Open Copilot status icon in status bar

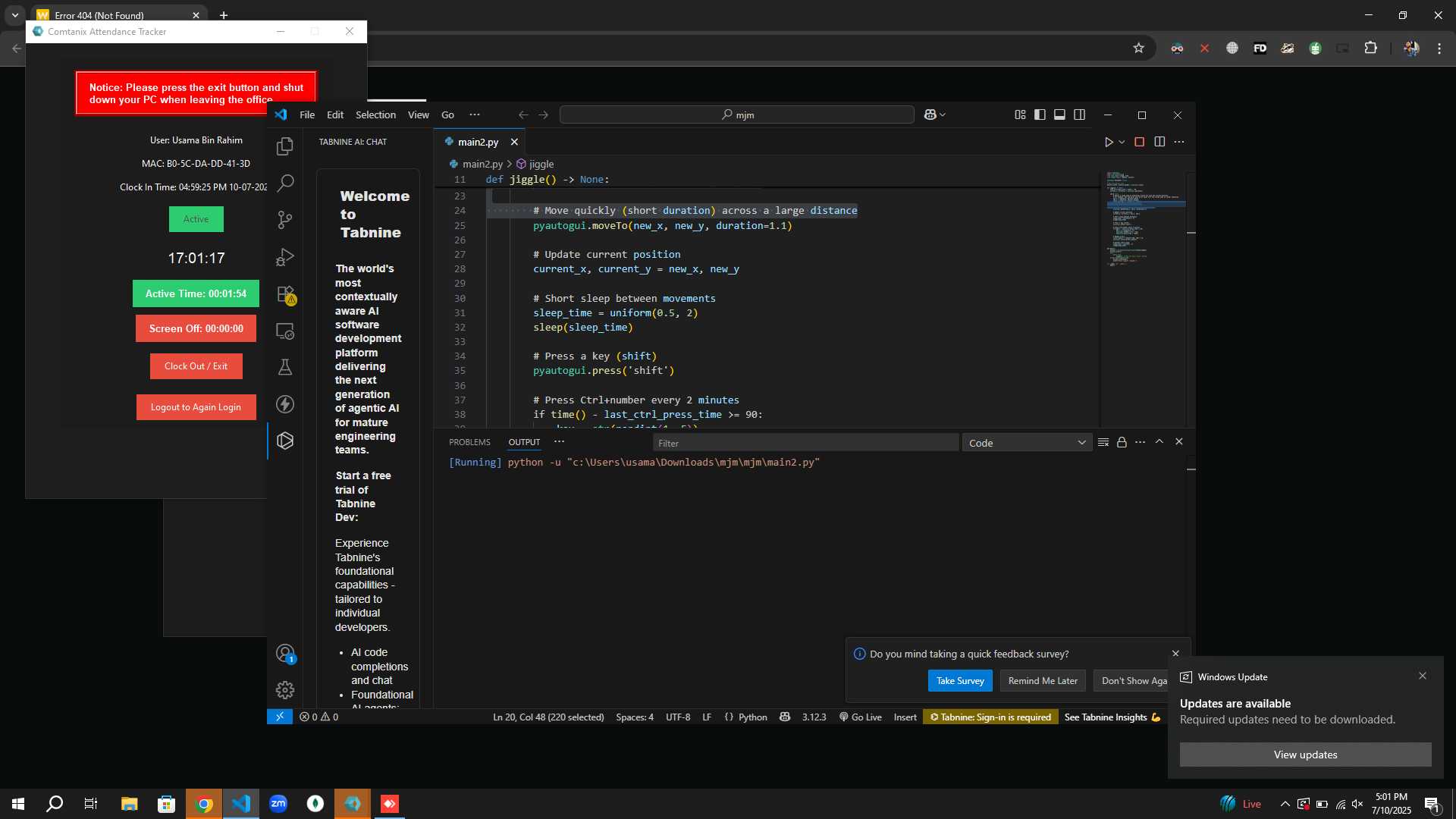785,717
